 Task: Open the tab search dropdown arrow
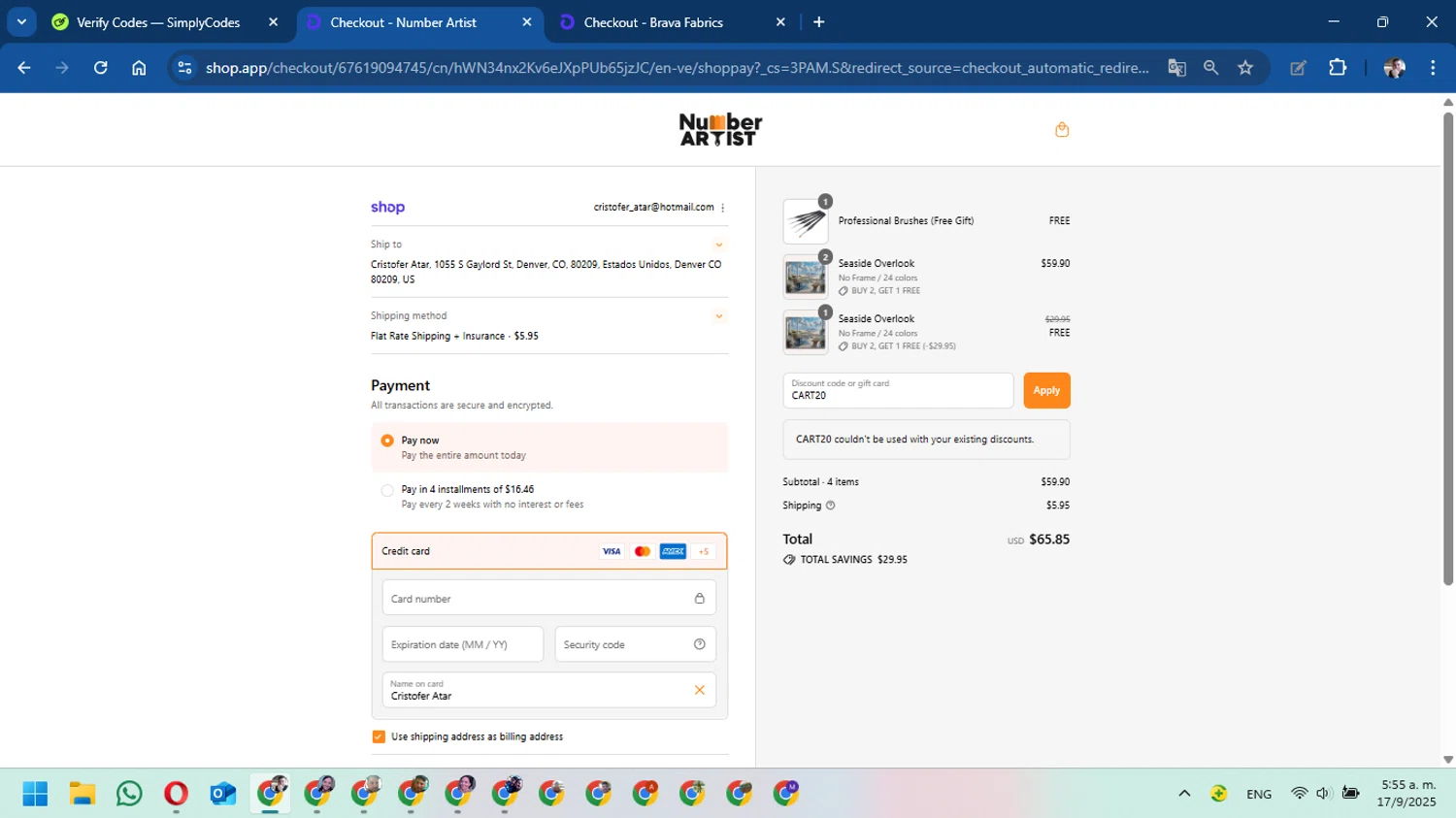pos(21,21)
